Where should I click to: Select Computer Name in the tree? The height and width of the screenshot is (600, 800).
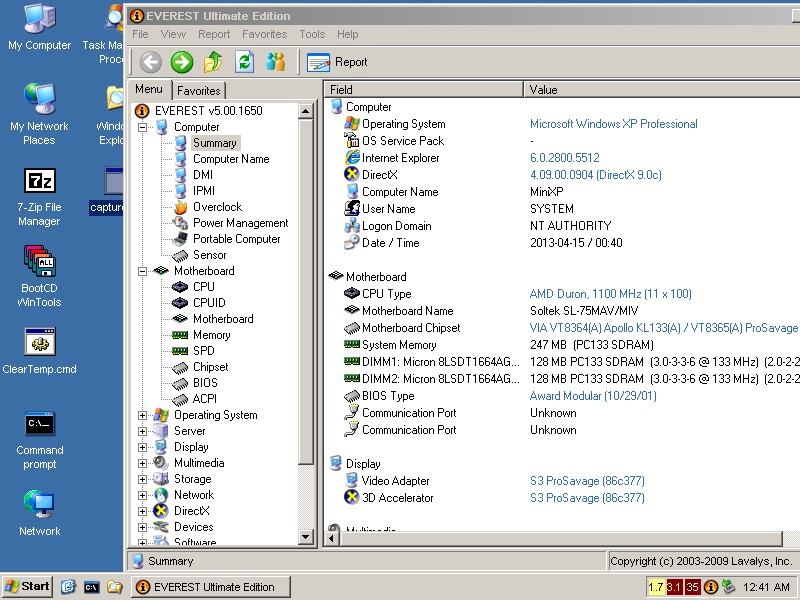click(x=231, y=159)
